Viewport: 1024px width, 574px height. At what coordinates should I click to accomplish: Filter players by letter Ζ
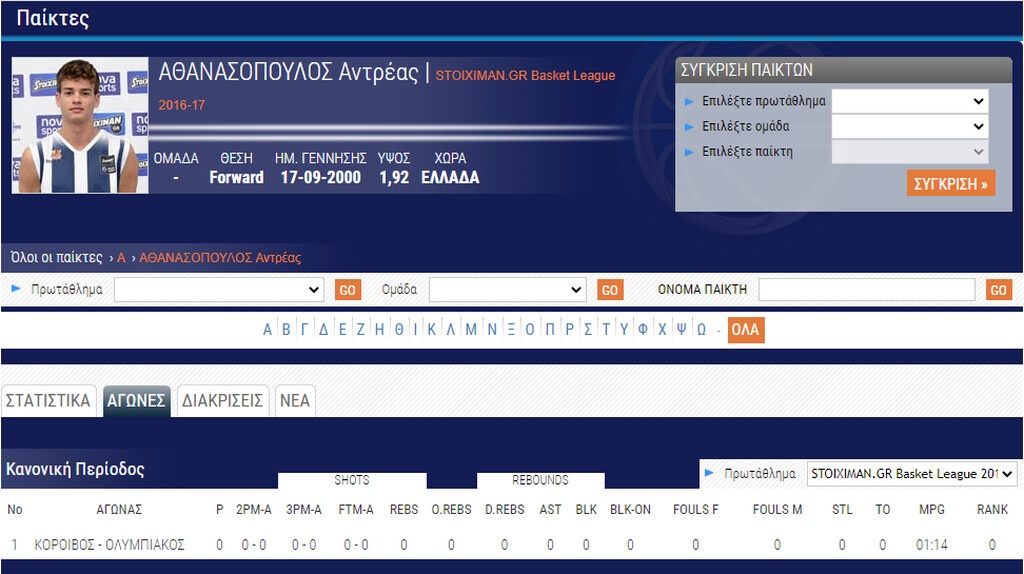pyautogui.click(x=360, y=330)
